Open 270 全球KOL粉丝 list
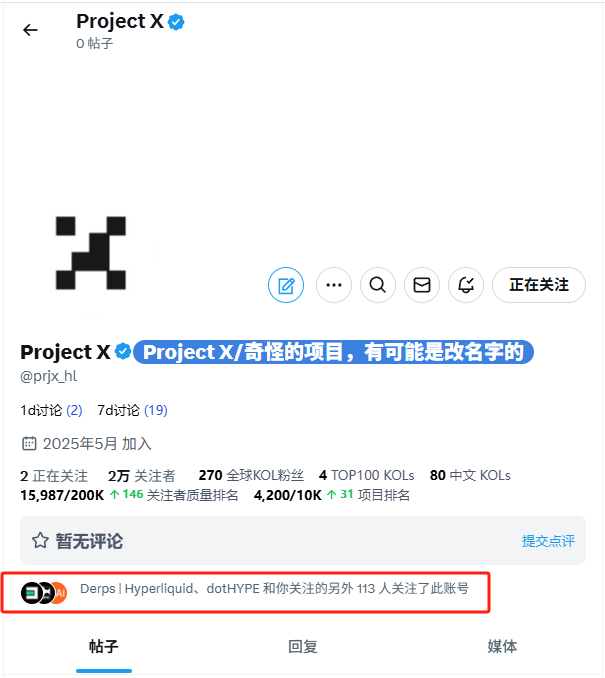 pos(251,475)
